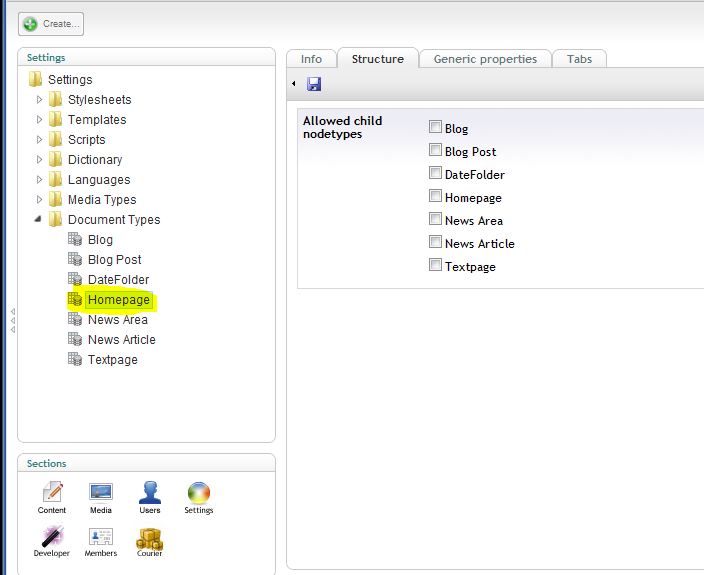704x575 pixels.
Task: Click the Blog Post document type icon
Action: (75, 259)
